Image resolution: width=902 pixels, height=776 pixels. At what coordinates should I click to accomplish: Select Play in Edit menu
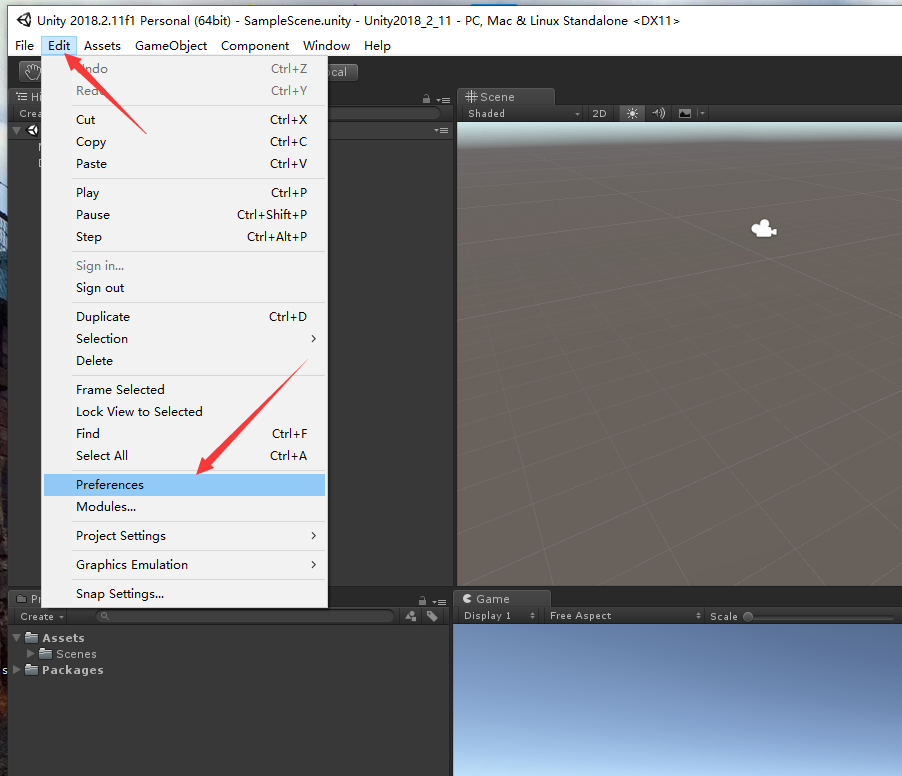185,192
